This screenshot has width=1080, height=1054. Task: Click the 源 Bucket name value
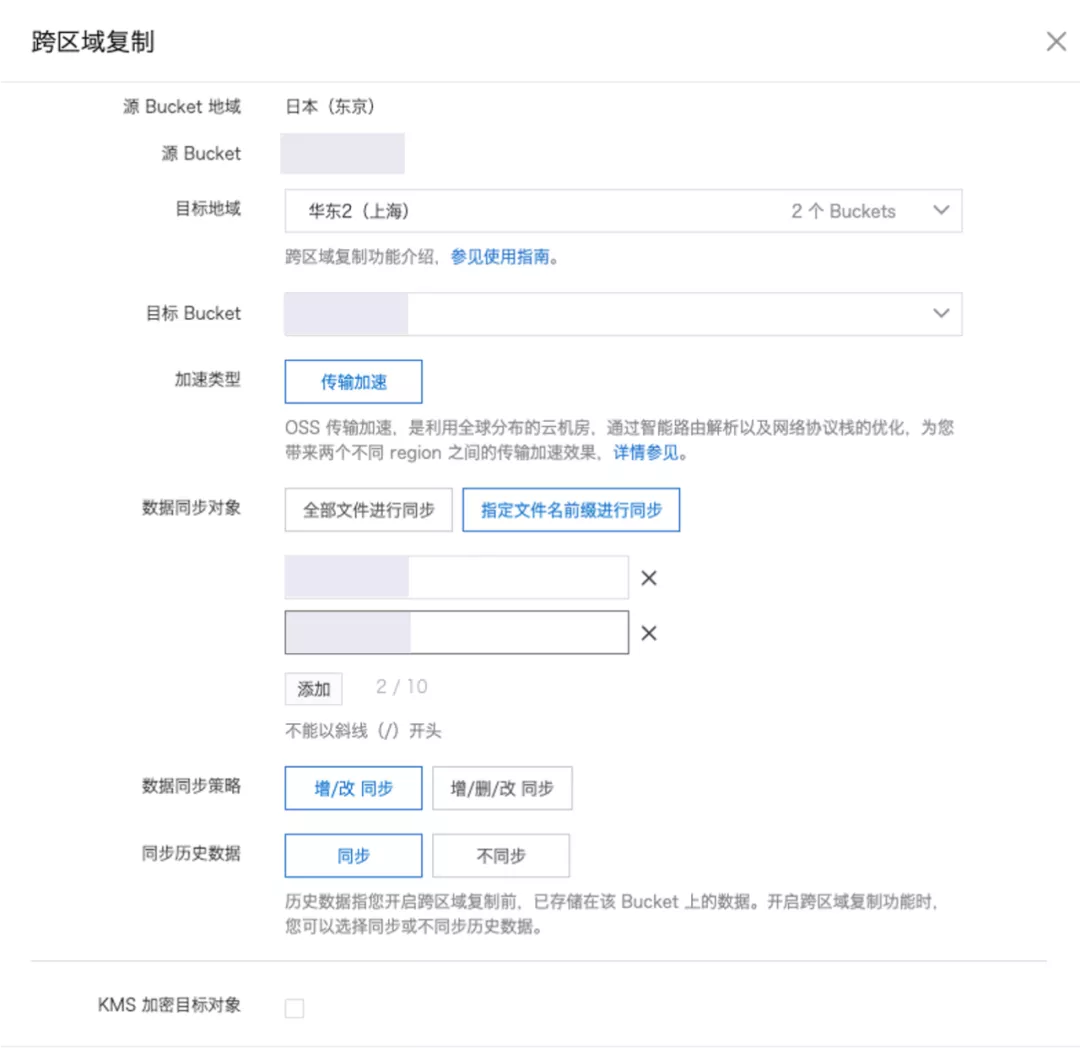pyautogui.click(x=342, y=153)
